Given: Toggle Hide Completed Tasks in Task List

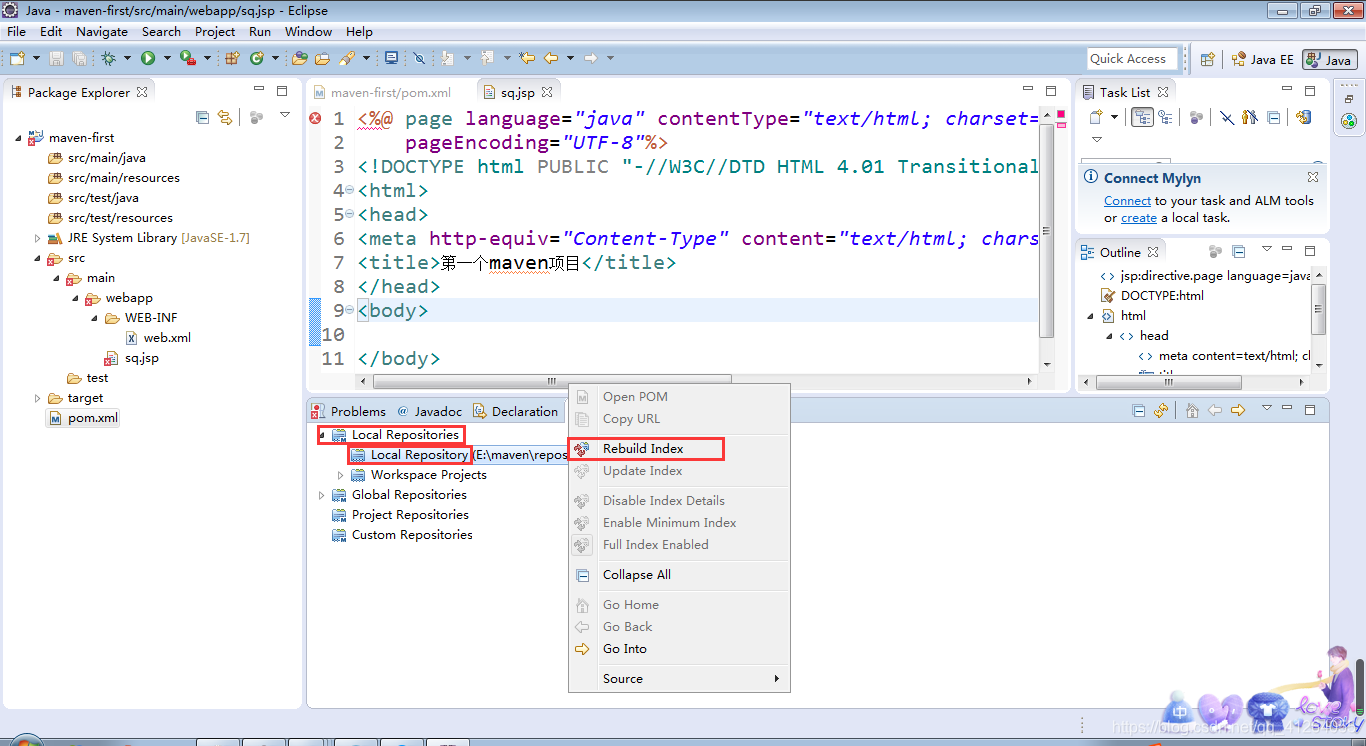Looking at the screenshot, I should click(1227, 117).
